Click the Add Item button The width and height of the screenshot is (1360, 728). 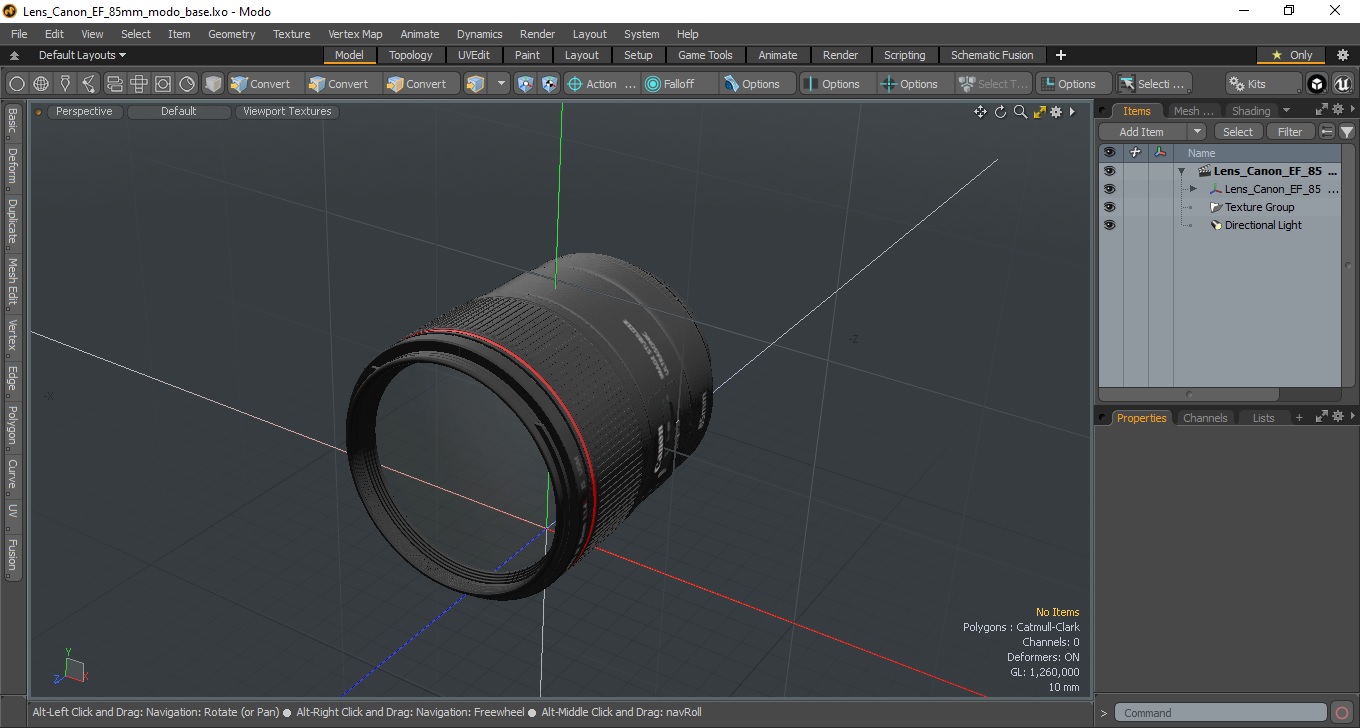[1141, 132]
